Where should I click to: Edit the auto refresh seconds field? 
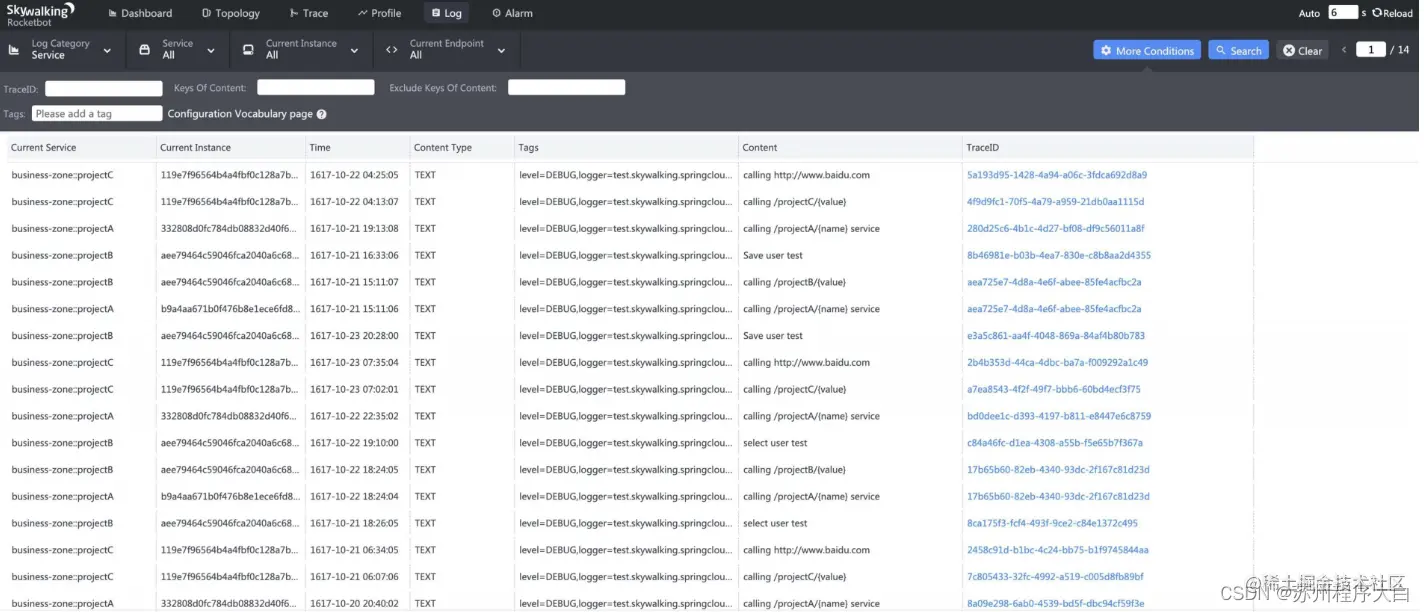[1342, 13]
